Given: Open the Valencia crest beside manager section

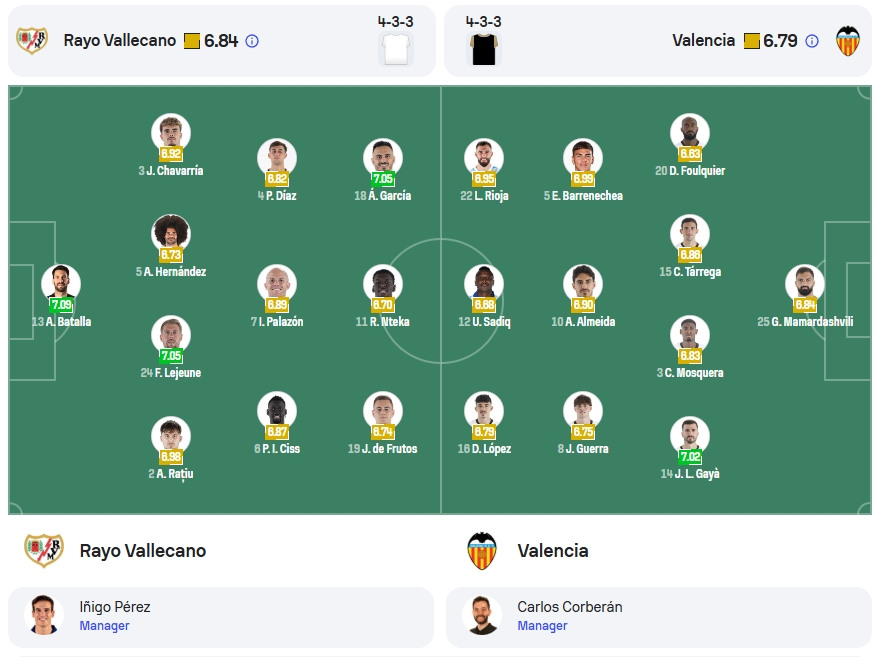Looking at the screenshot, I should 482,550.
